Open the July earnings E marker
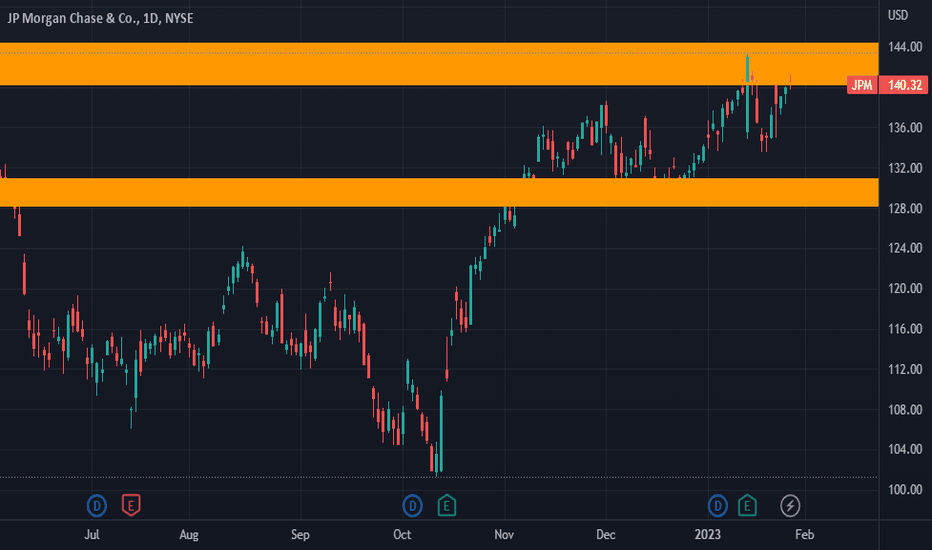This screenshot has width=932, height=550. tap(131, 506)
